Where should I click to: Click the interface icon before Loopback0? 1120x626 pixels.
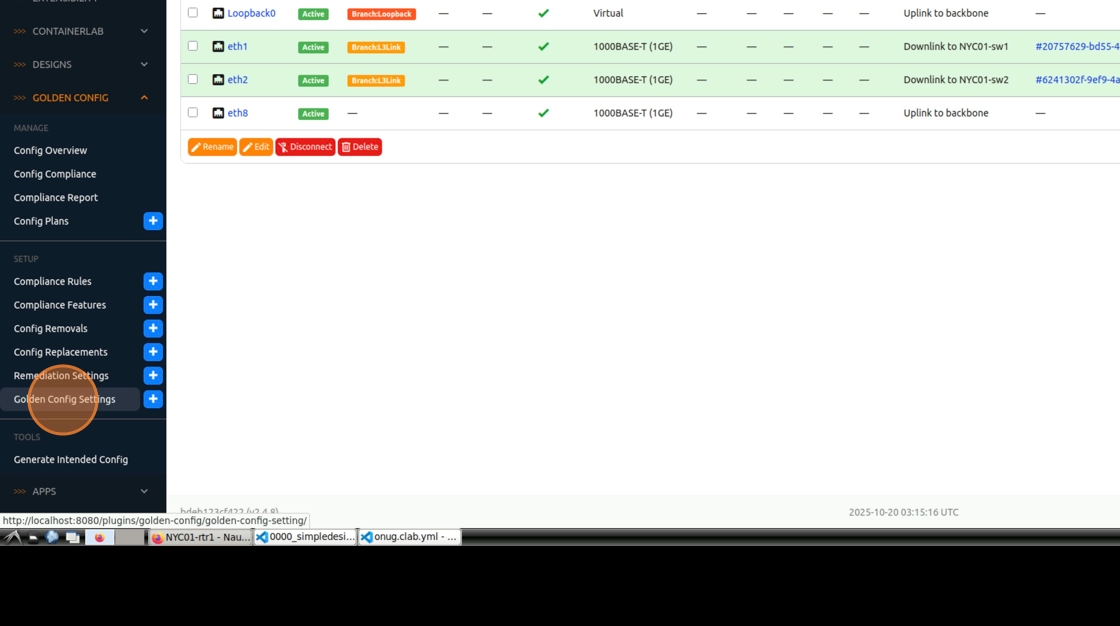pos(218,13)
